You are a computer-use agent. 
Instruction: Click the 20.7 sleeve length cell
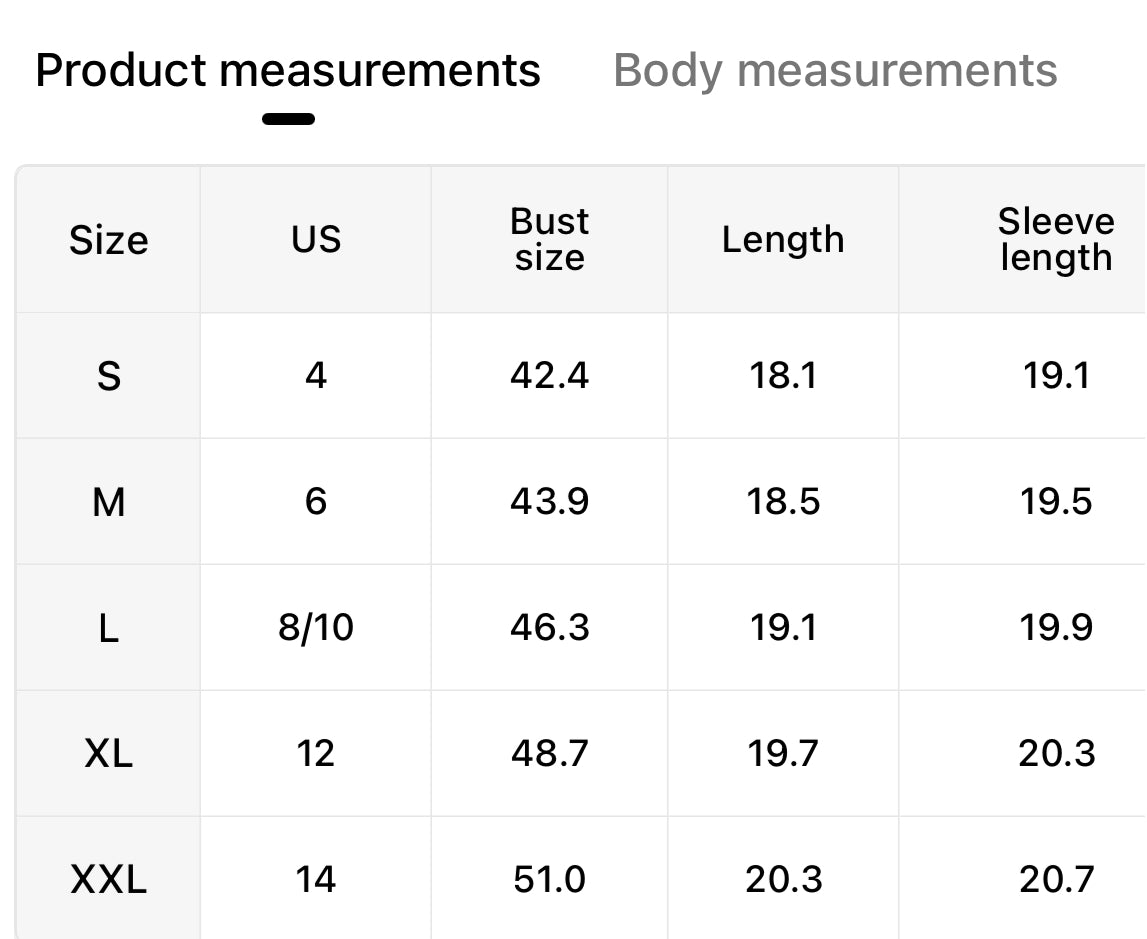pyautogui.click(x=1056, y=880)
